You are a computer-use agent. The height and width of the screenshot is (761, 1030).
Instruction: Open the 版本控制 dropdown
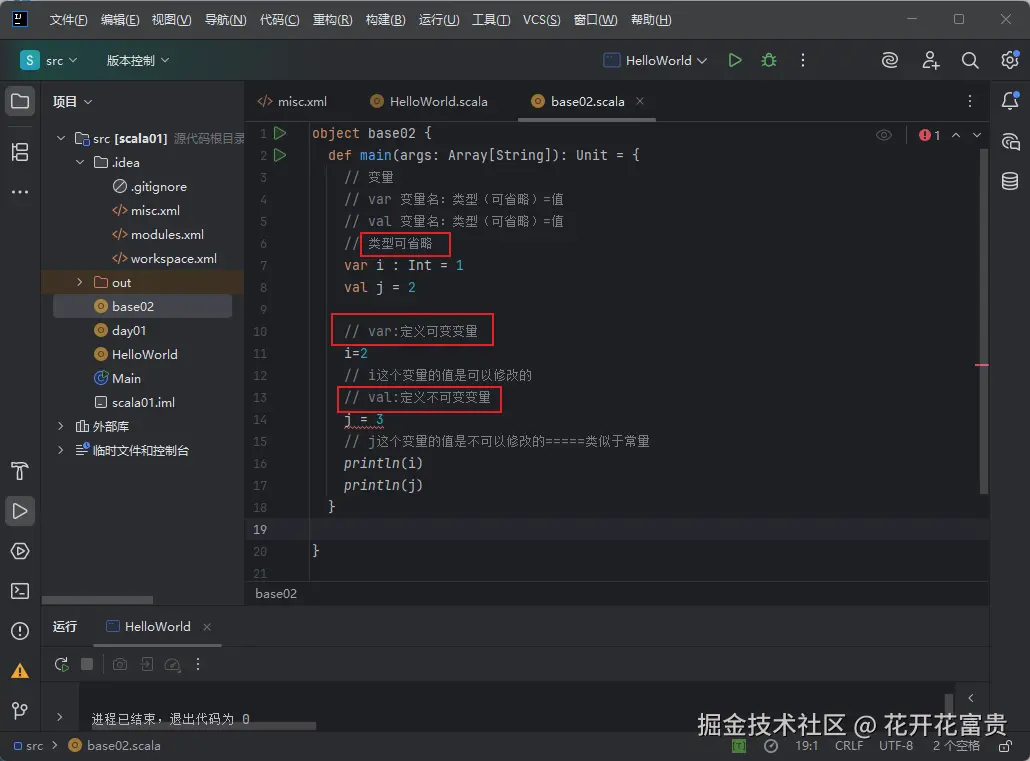138,60
